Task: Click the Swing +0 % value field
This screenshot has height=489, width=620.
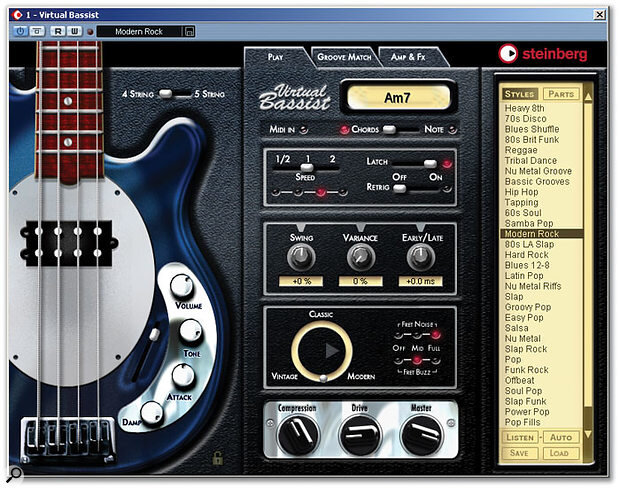Action: tap(301, 281)
